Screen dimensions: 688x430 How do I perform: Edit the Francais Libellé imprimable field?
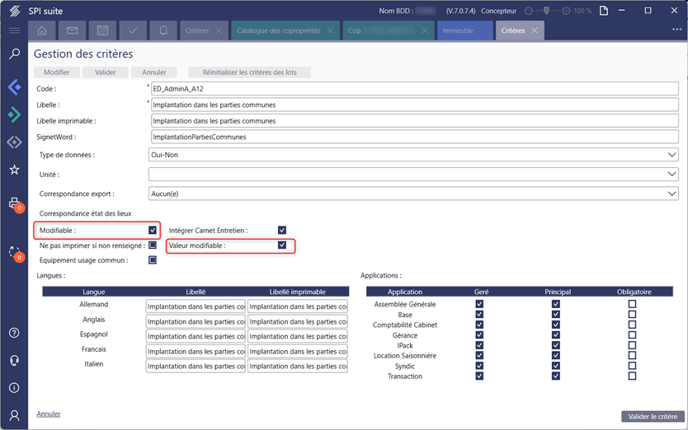[297, 351]
